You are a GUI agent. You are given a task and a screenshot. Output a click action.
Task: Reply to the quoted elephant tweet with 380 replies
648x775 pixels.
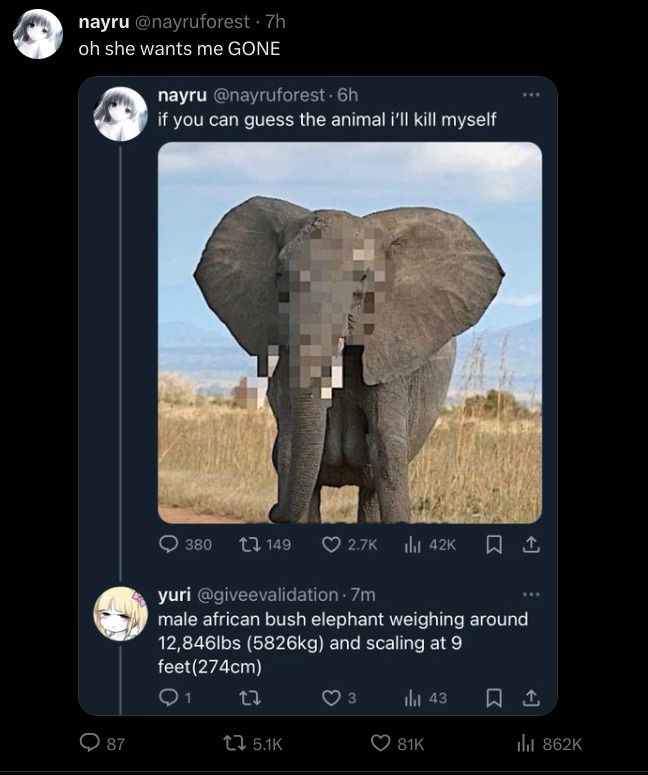[x=185, y=544]
